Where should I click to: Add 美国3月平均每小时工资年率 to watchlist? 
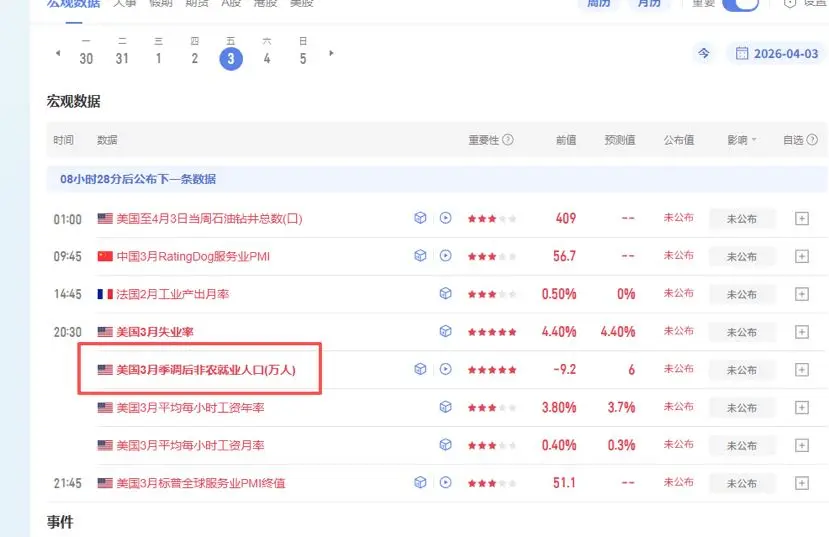tap(802, 408)
